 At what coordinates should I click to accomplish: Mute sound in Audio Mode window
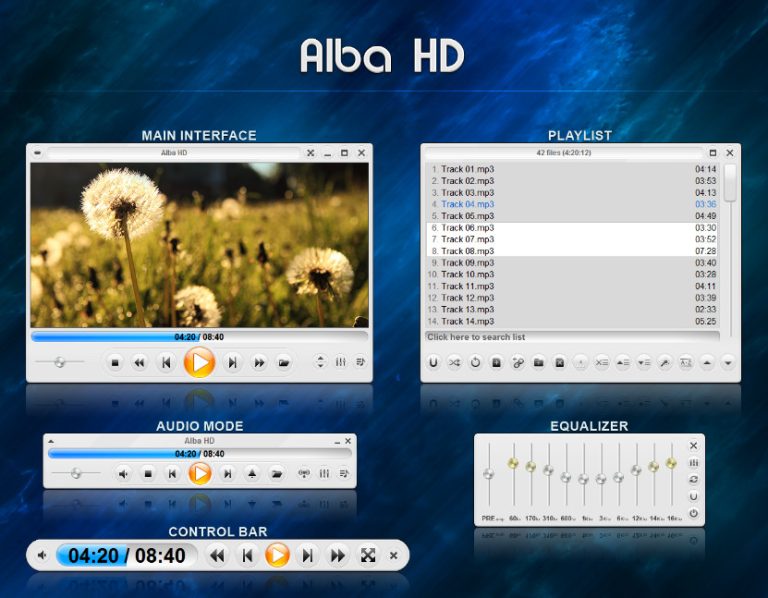pyautogui.click(x=123, y=474)
